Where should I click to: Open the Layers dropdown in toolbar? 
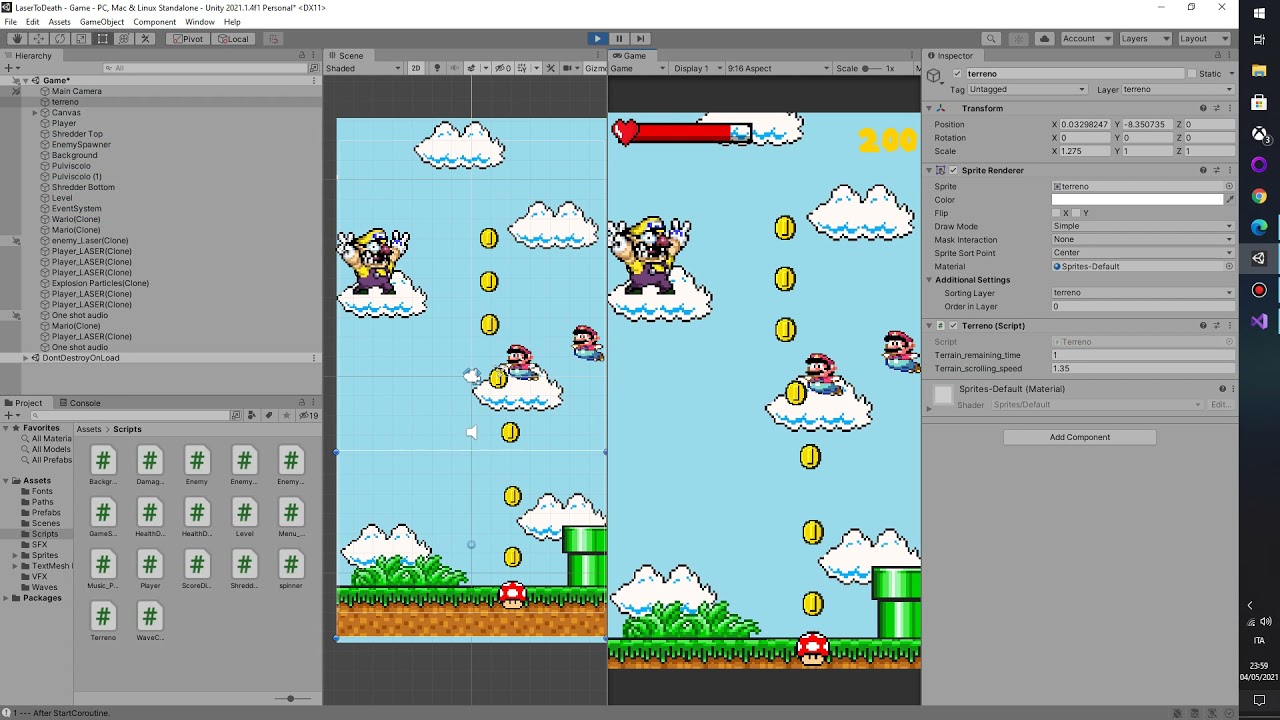pyautogui.click(x=1144, y=39)
